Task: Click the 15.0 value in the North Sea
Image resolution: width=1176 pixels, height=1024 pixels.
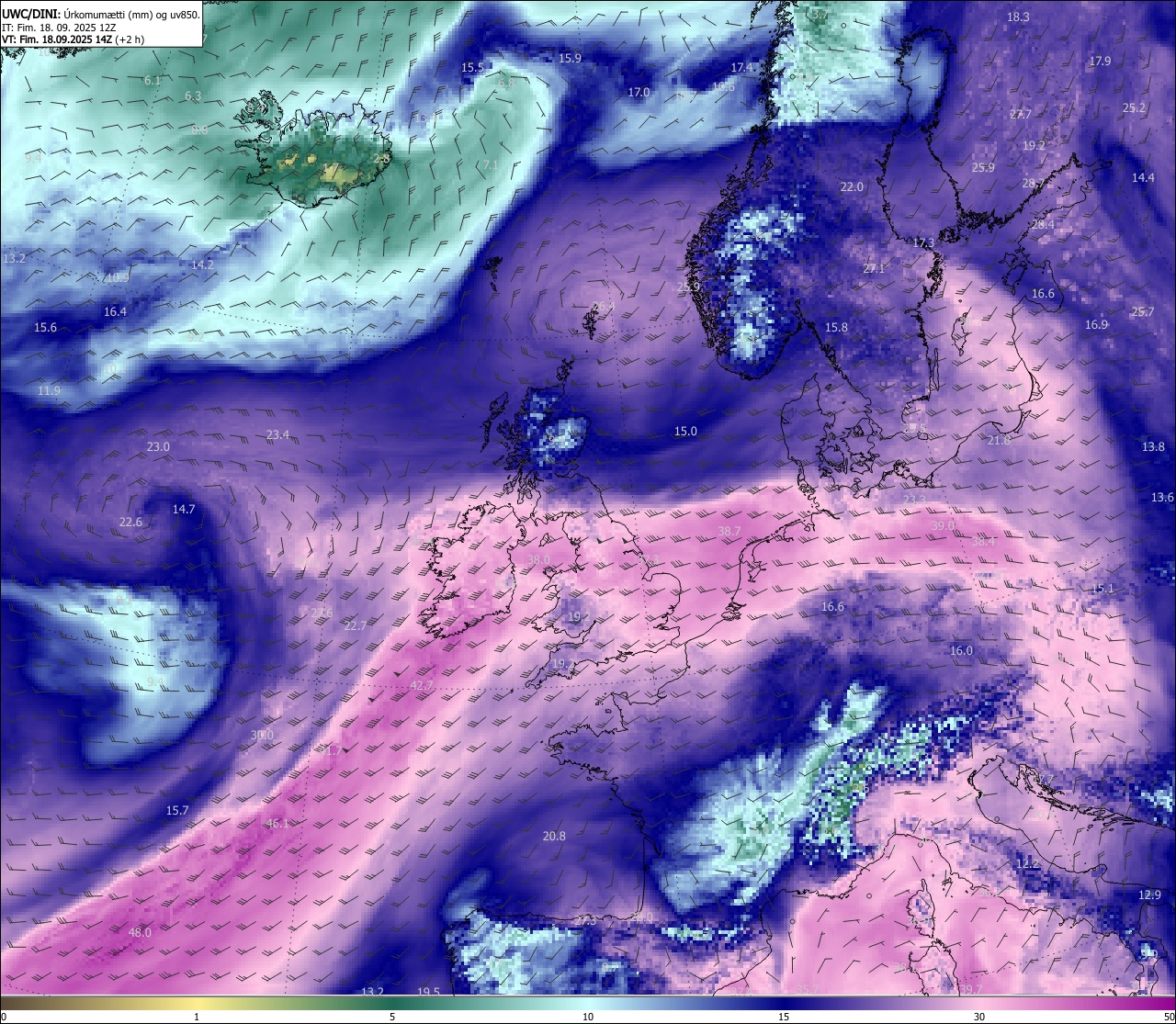Action: tap(685, 431)
